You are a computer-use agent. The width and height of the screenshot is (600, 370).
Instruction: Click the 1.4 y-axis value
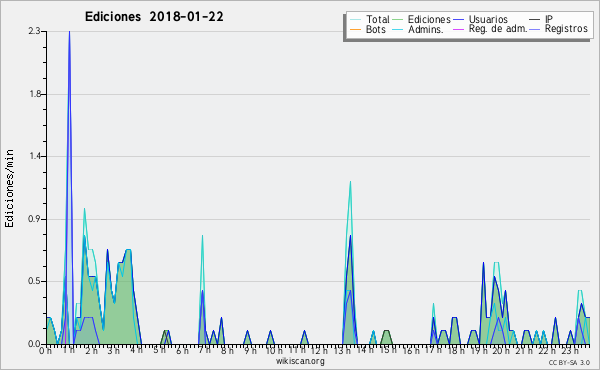tap(34, 156)
